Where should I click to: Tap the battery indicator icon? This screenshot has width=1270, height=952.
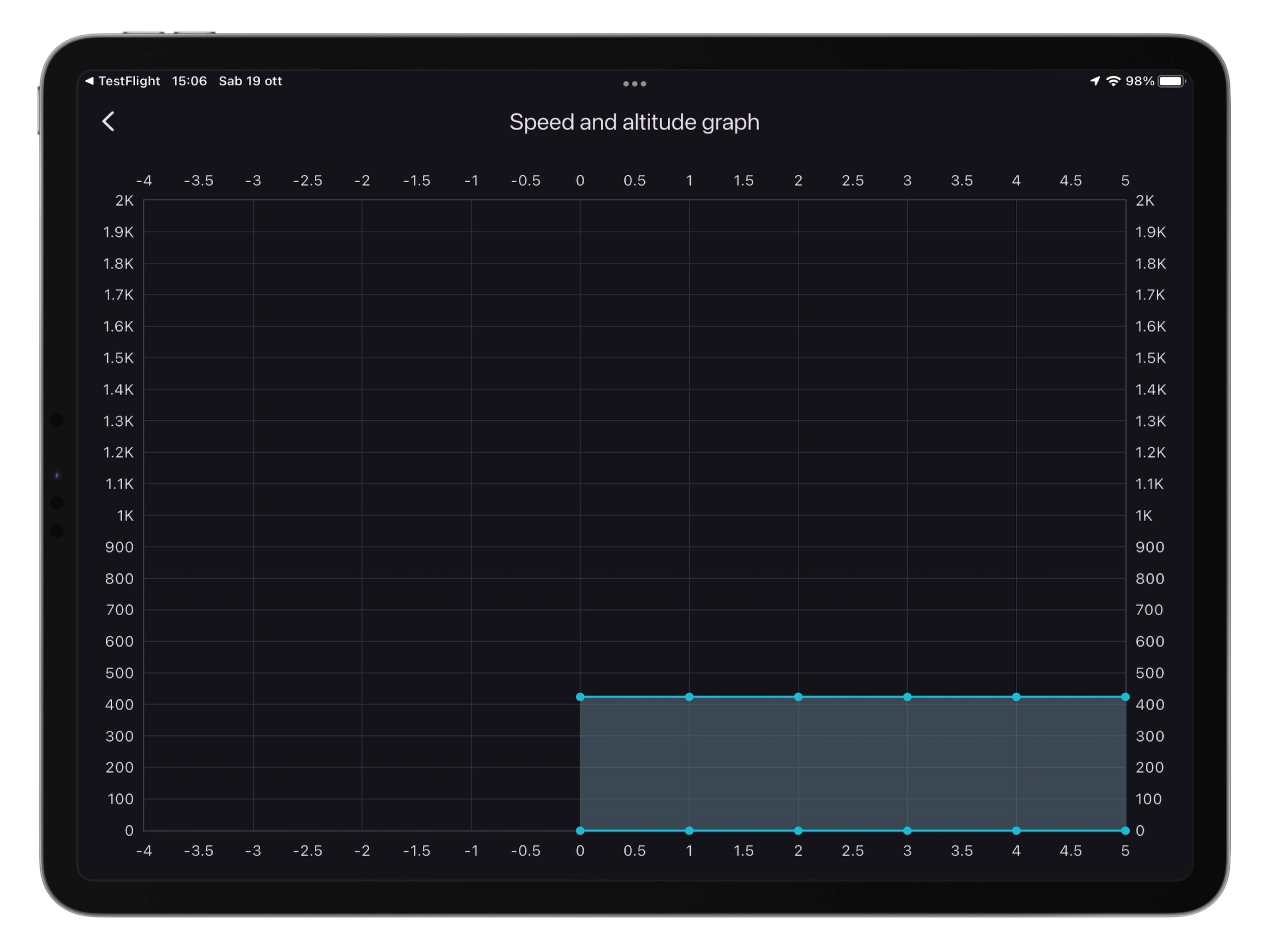click(1172, 81)
